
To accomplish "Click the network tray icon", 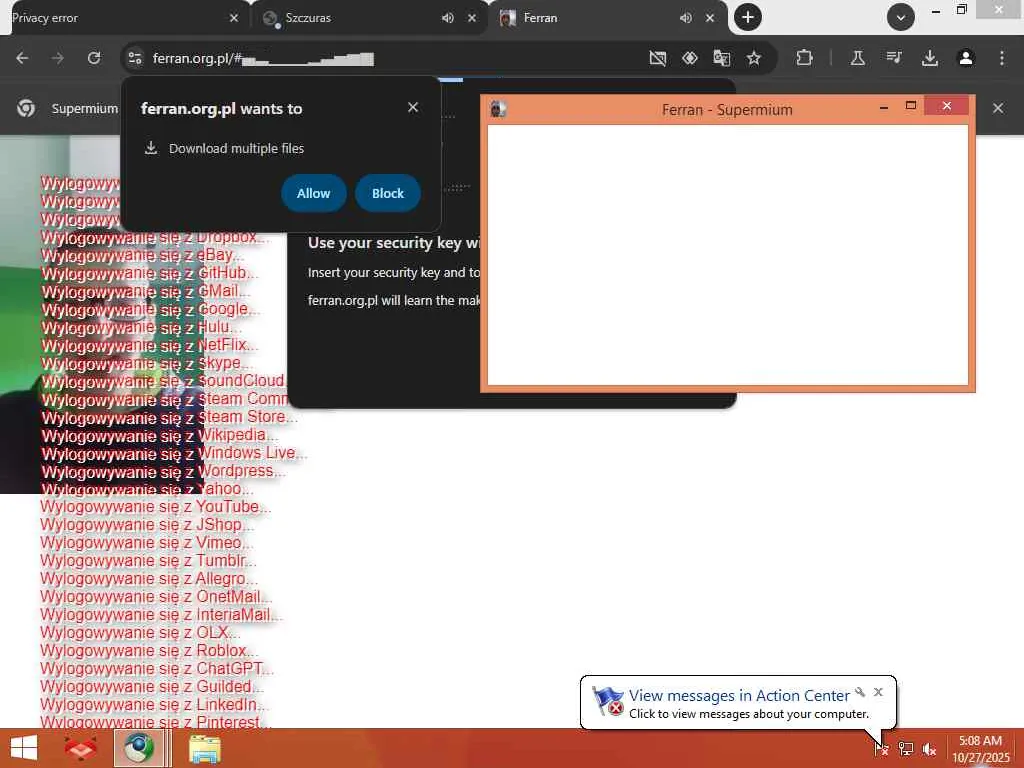I will click(x=906, y=749).
